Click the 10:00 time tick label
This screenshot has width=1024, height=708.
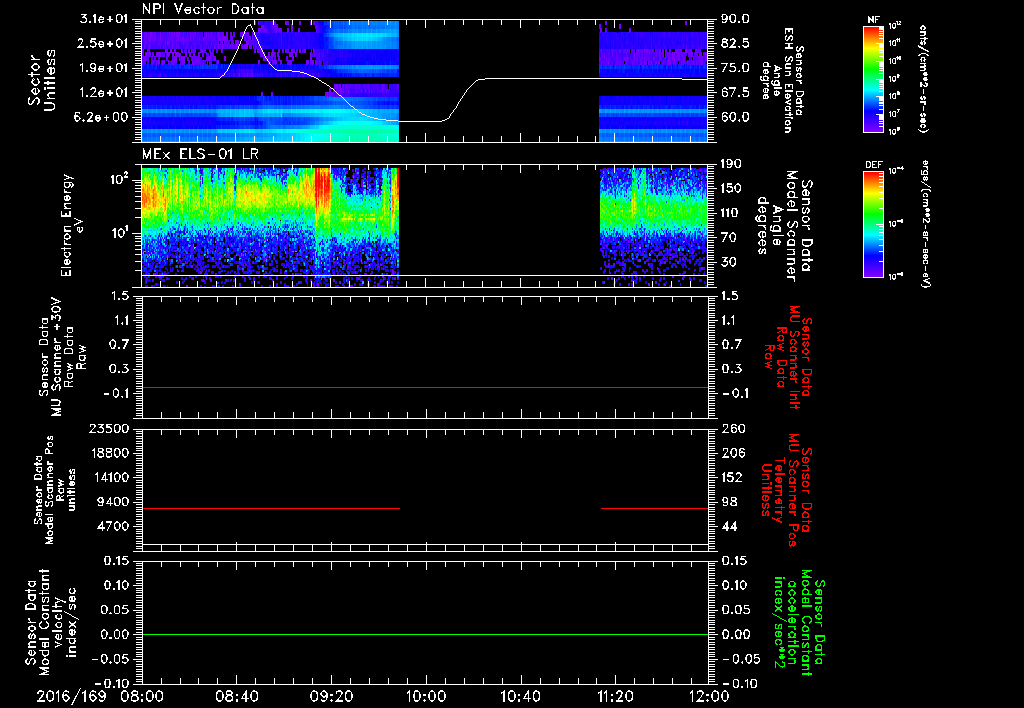426,696
